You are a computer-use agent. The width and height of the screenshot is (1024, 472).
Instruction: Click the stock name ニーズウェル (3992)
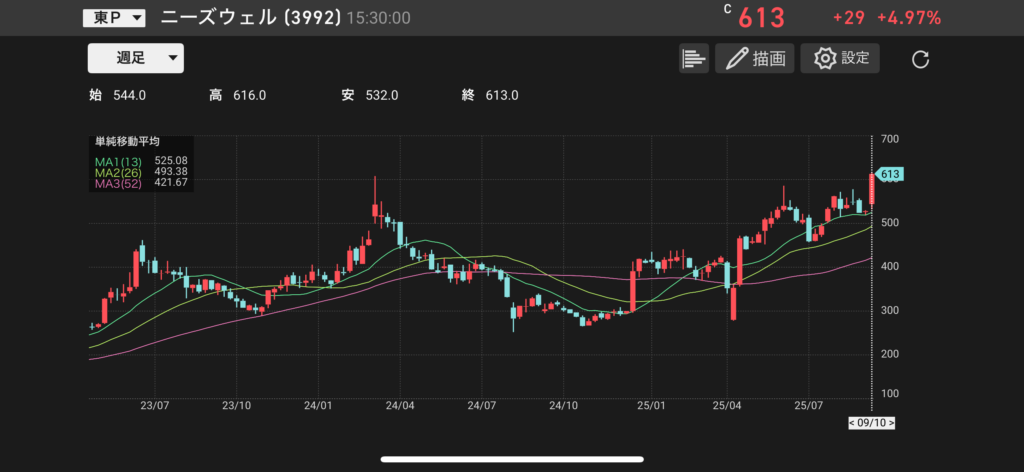[251, 18]
